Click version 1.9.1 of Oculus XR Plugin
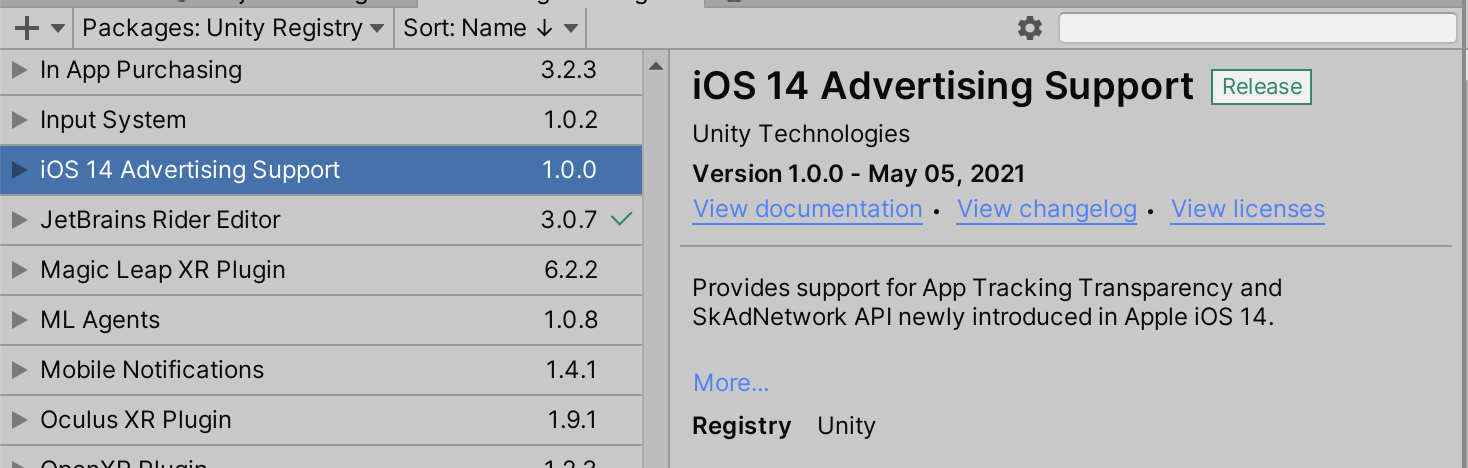 [572, 420]
